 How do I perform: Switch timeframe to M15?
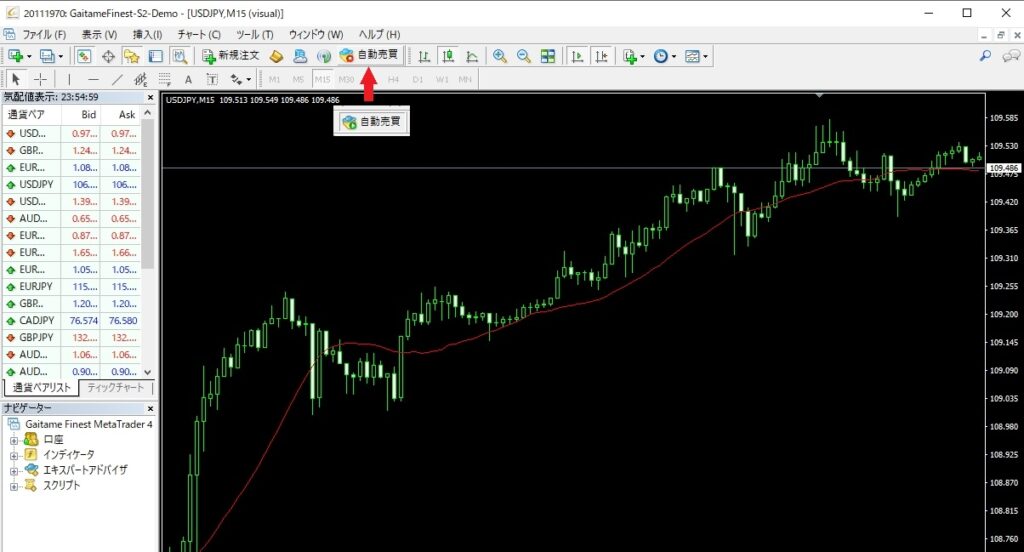[322, 80]
